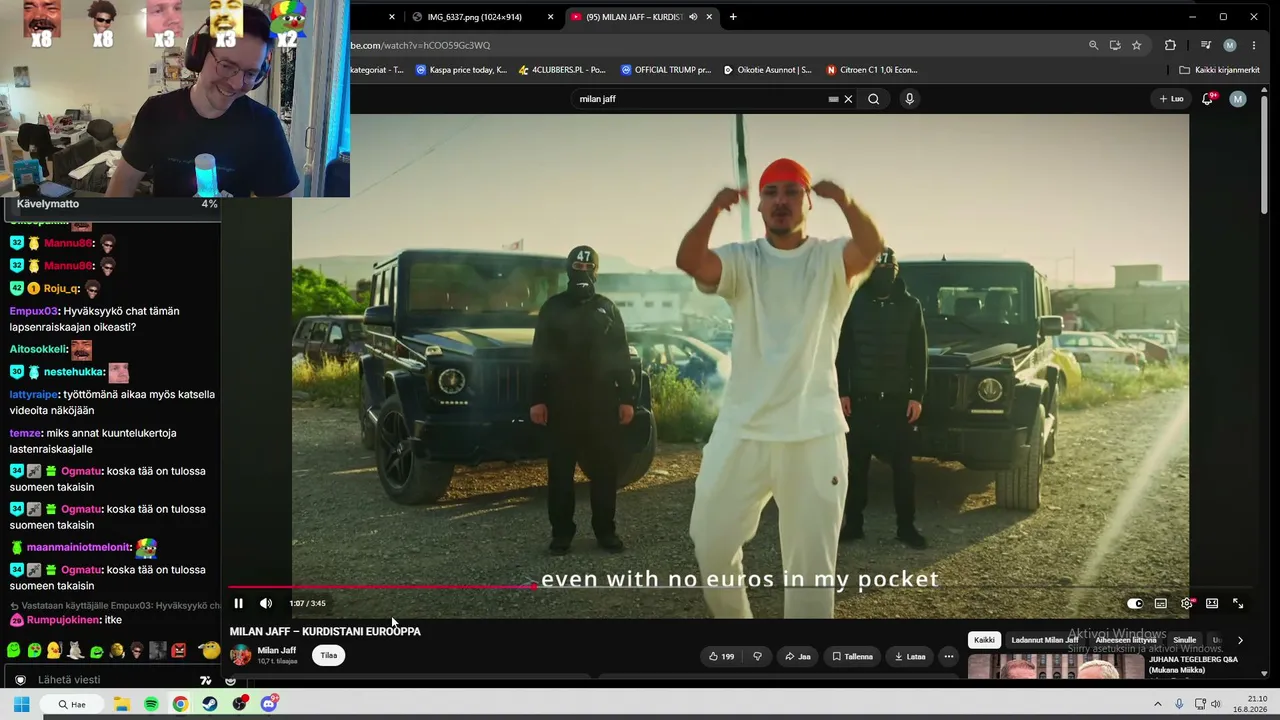Open Chrome media controls icon
1280x720 pixels.
tap(1206, 45)
